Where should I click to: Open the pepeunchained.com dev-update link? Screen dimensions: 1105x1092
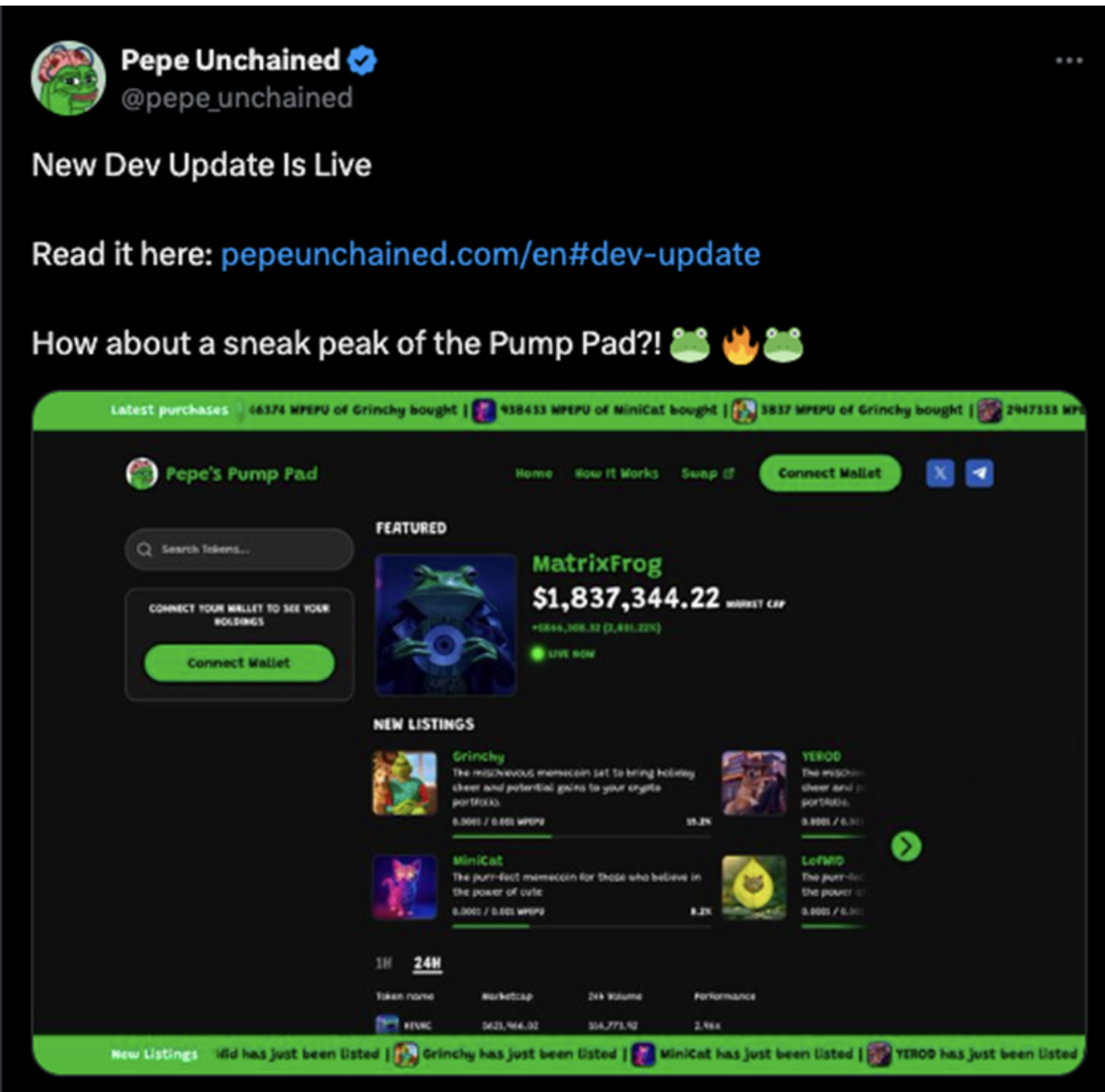coord(490,254)
